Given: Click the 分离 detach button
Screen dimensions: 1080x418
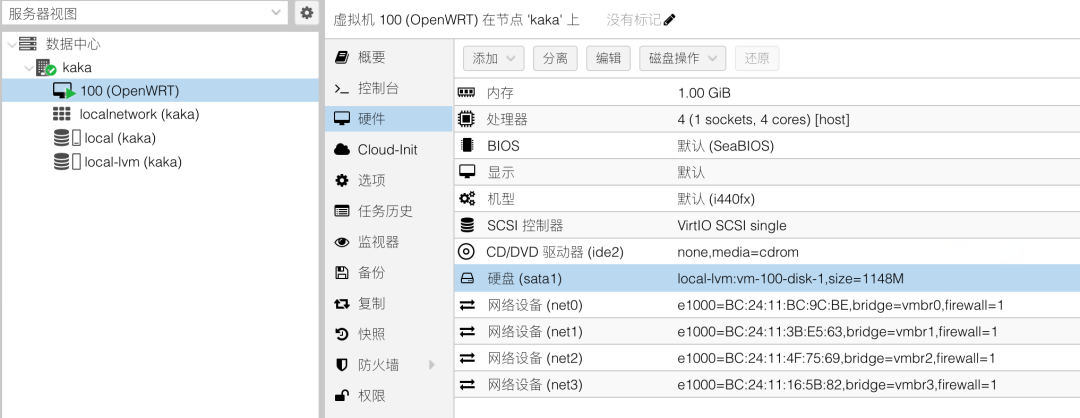Looking at the screenshot, I should pos(555,59).
